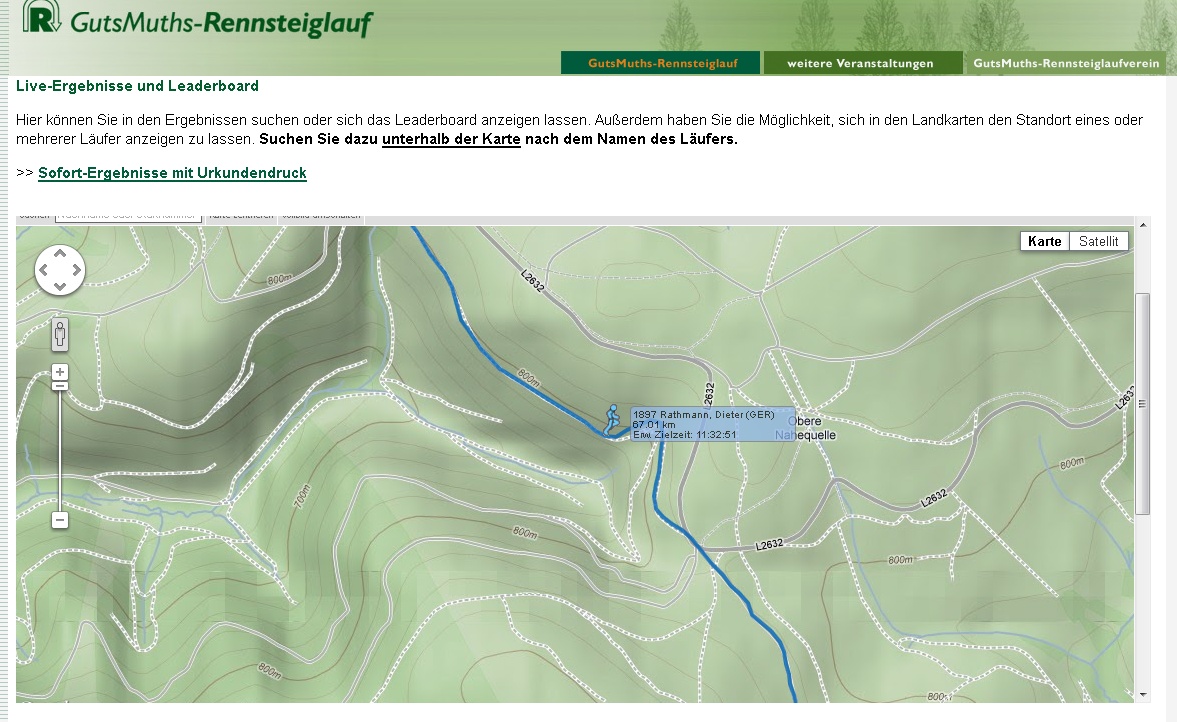The image size is (1177, 722).
Task: Pan the map down with arrow
Action: pyautogui.click(x=60, y=286)
